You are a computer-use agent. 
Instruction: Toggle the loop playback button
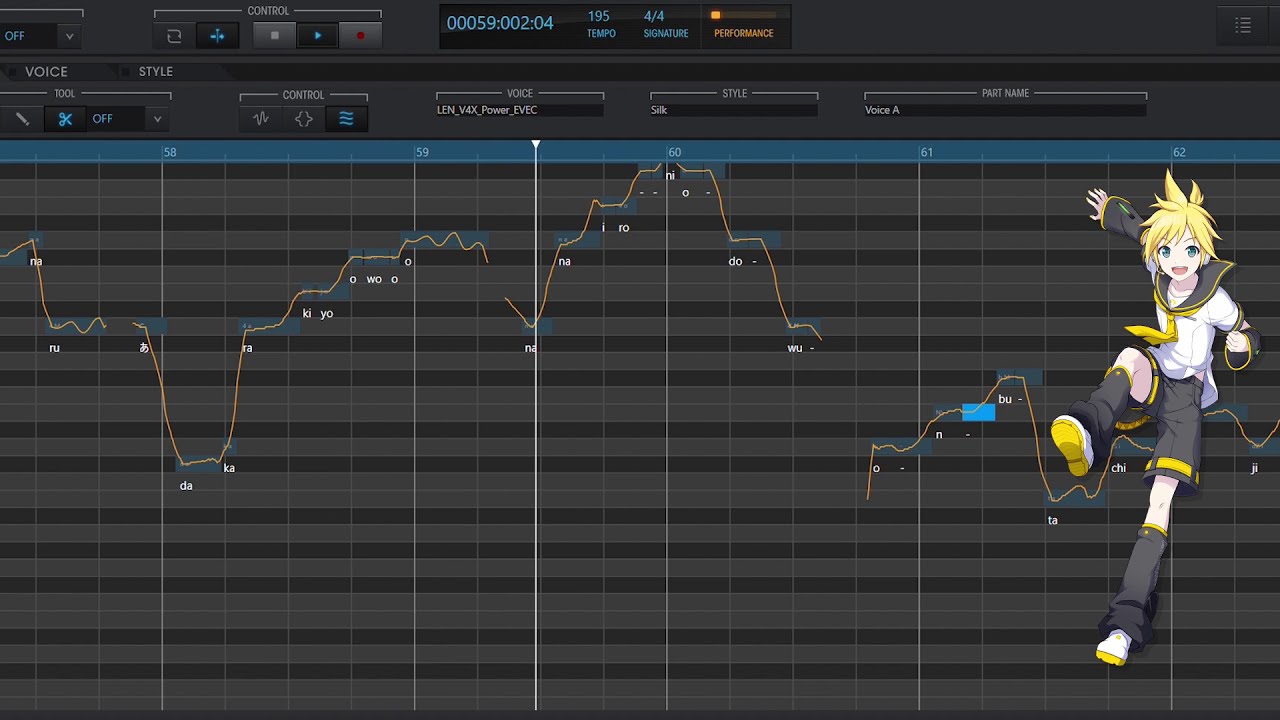(174, 36)
